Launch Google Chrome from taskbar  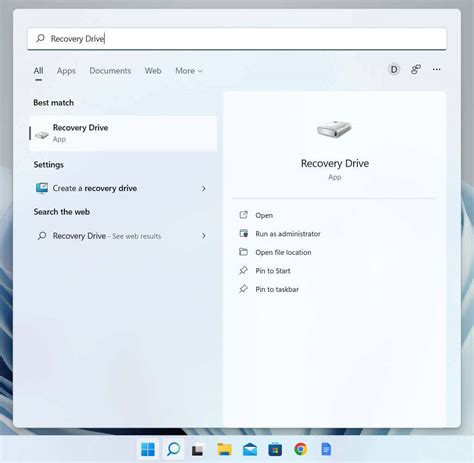301,449
